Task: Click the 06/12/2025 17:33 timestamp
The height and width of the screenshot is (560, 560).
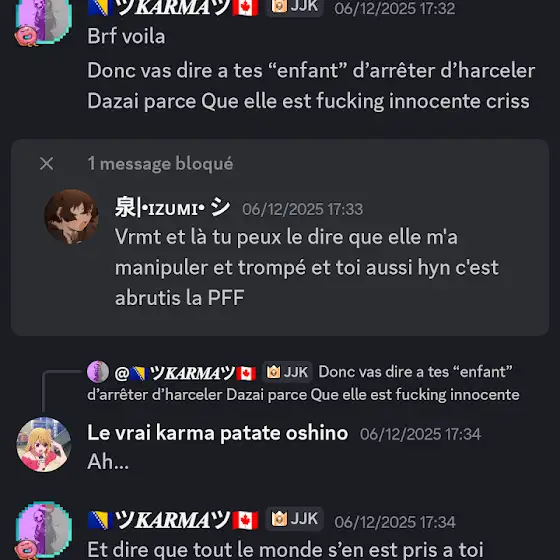Action: 302,209
